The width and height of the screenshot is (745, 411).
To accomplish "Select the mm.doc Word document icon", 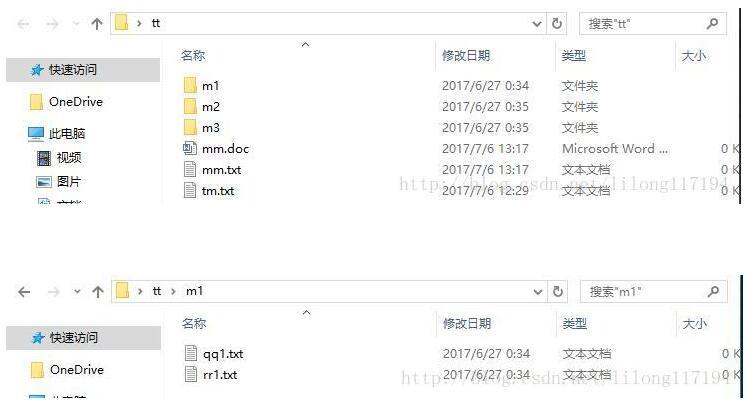I will (190, 148).
